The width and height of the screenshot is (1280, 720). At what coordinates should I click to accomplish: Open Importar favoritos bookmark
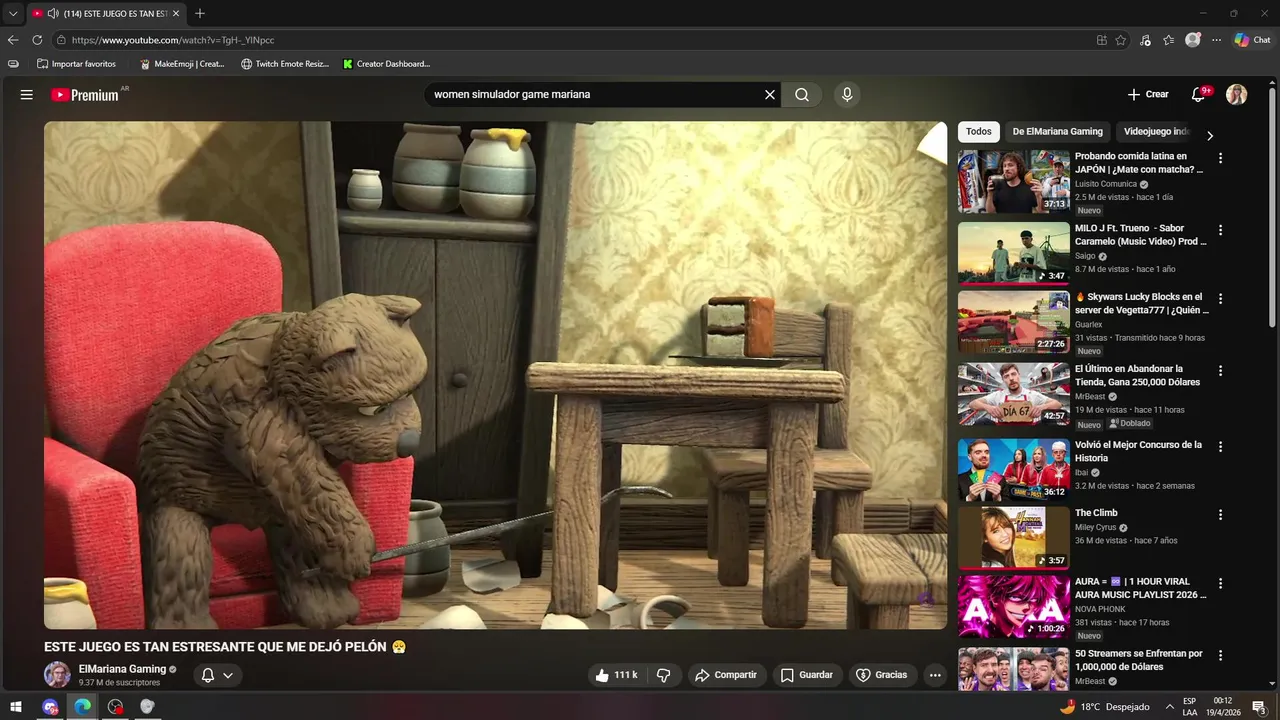76,64
